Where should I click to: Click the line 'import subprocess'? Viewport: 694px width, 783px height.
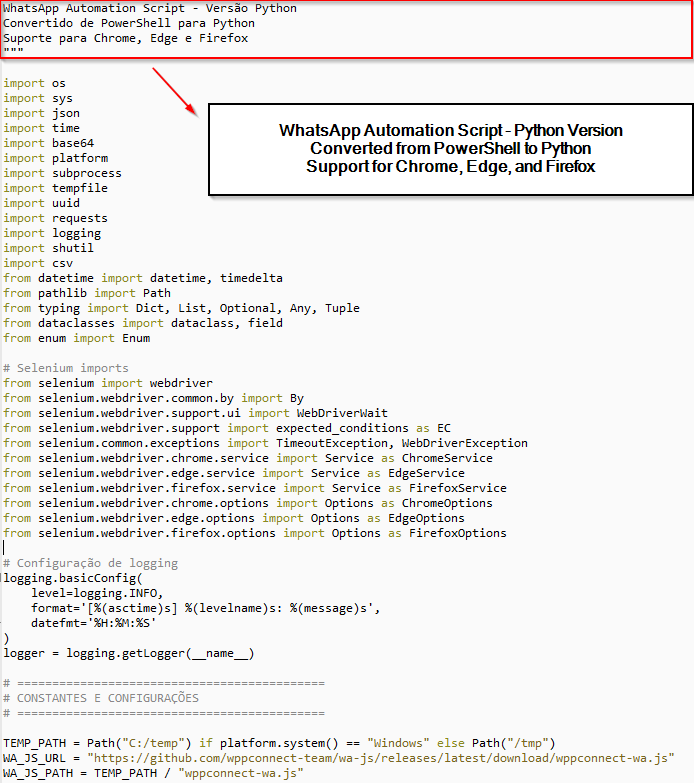coord(62,173)
